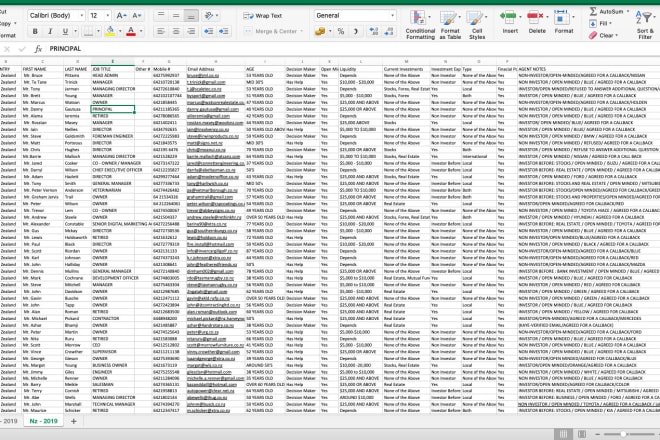Click the center text horizontally icon
660x440 pixels.
point(176,31)
